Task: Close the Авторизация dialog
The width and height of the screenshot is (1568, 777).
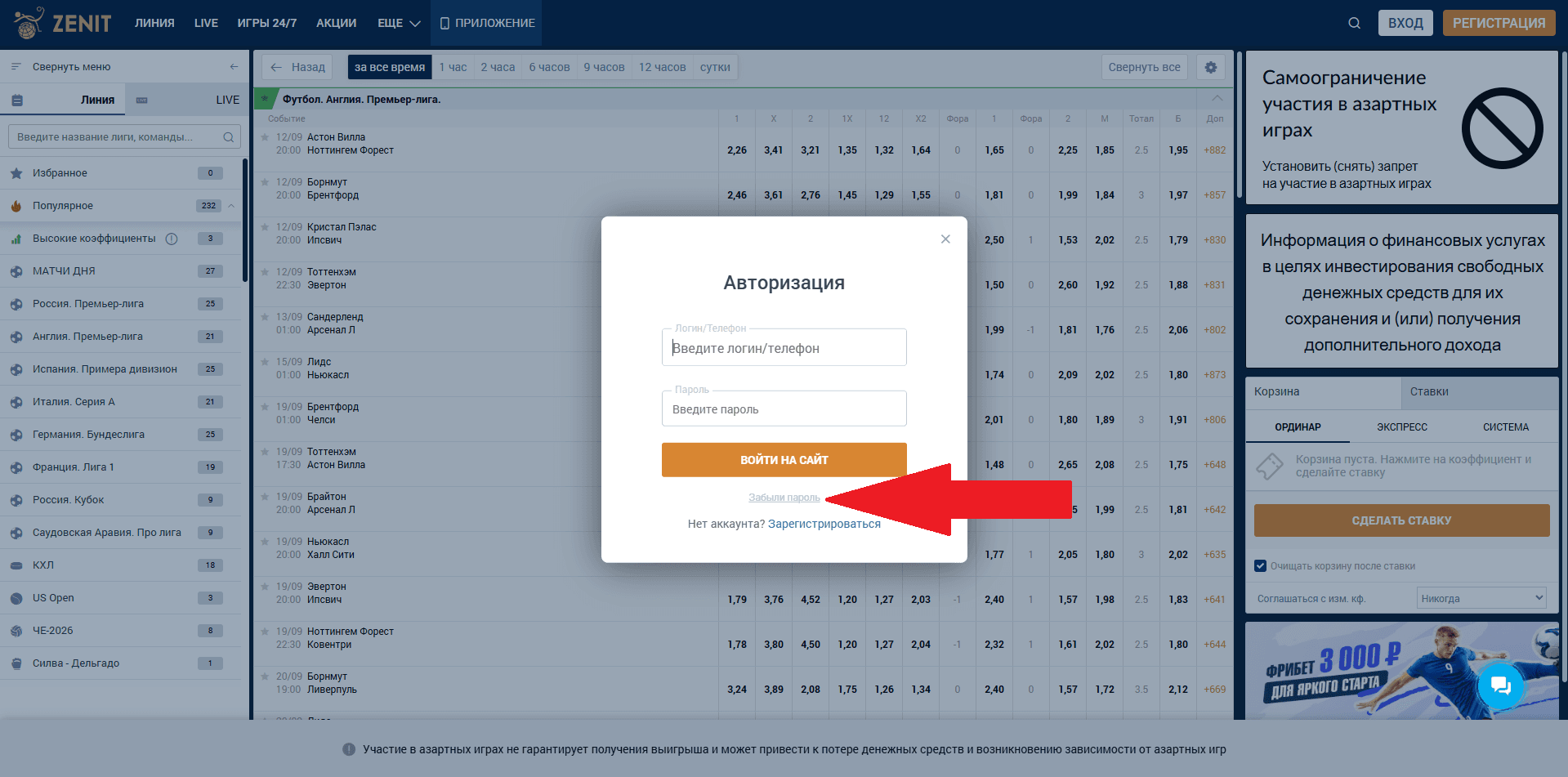Action: click(x=945, y=239)
